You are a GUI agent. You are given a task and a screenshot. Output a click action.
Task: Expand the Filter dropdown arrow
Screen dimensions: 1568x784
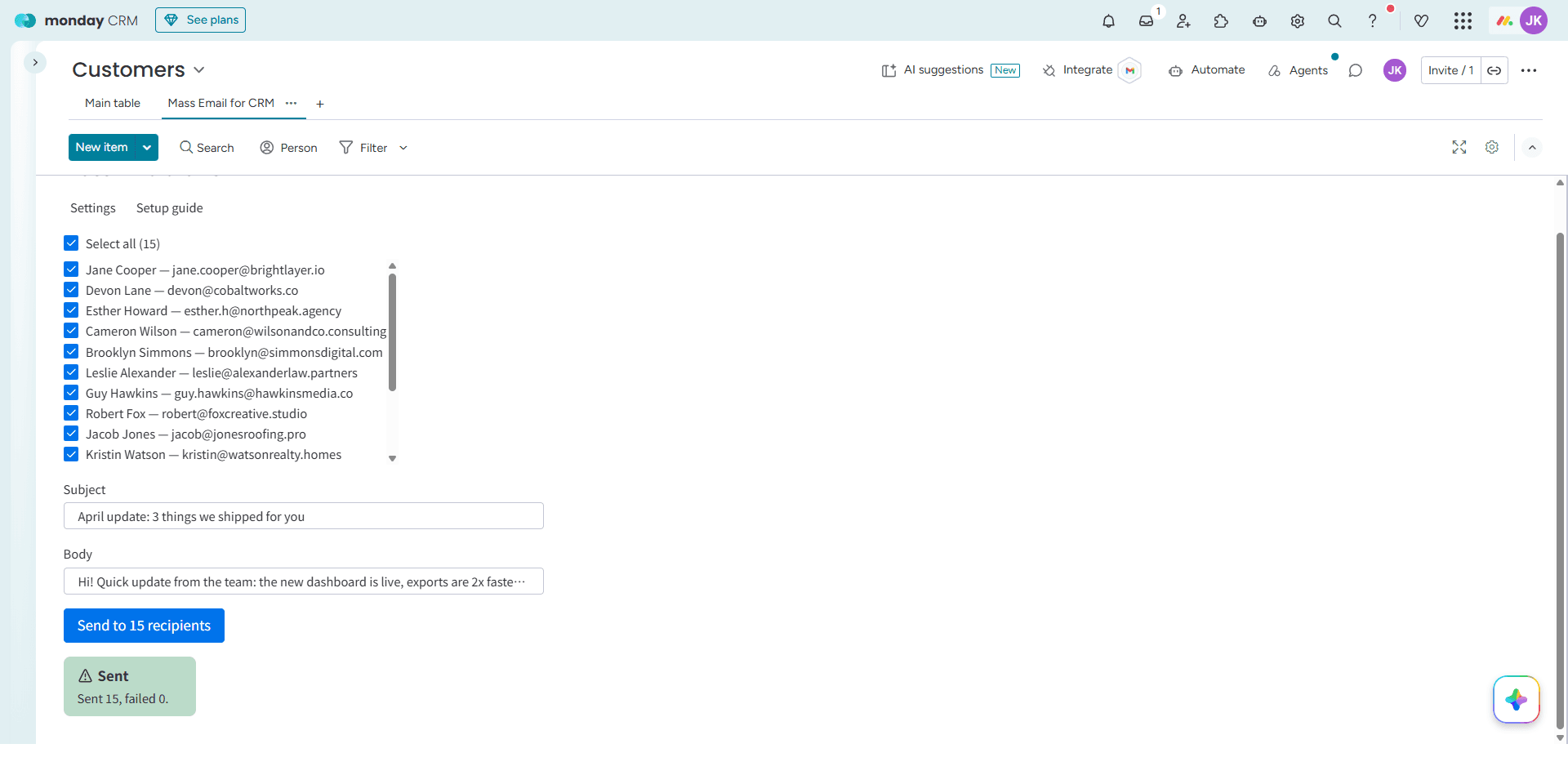[x=403, y=148]
